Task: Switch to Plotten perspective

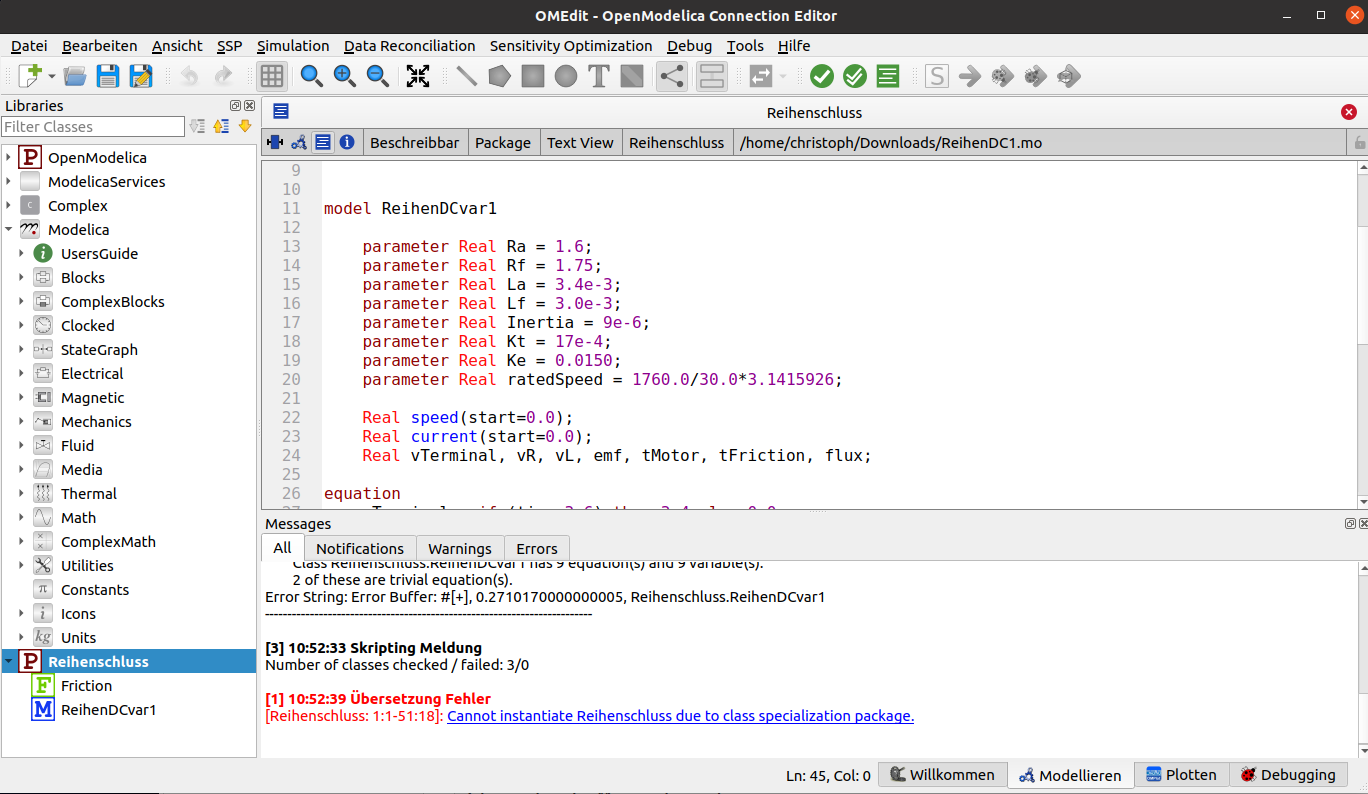Action: 1181,775
